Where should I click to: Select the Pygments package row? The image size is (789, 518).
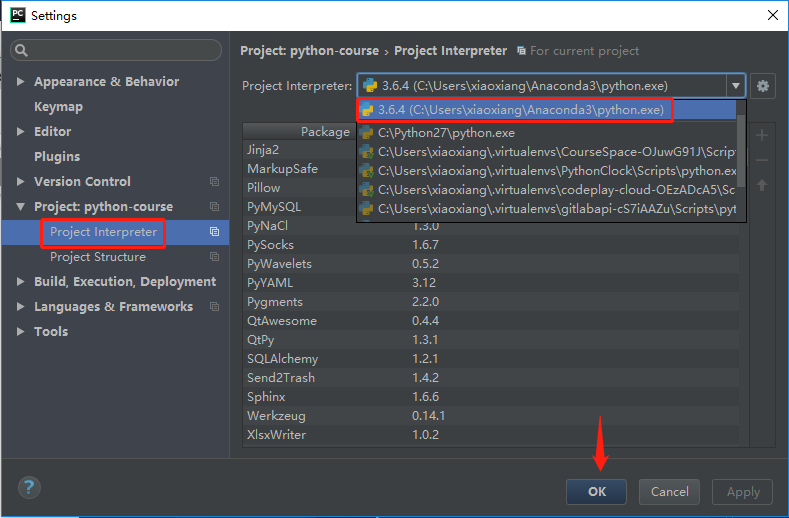click(x=491, y=302)
